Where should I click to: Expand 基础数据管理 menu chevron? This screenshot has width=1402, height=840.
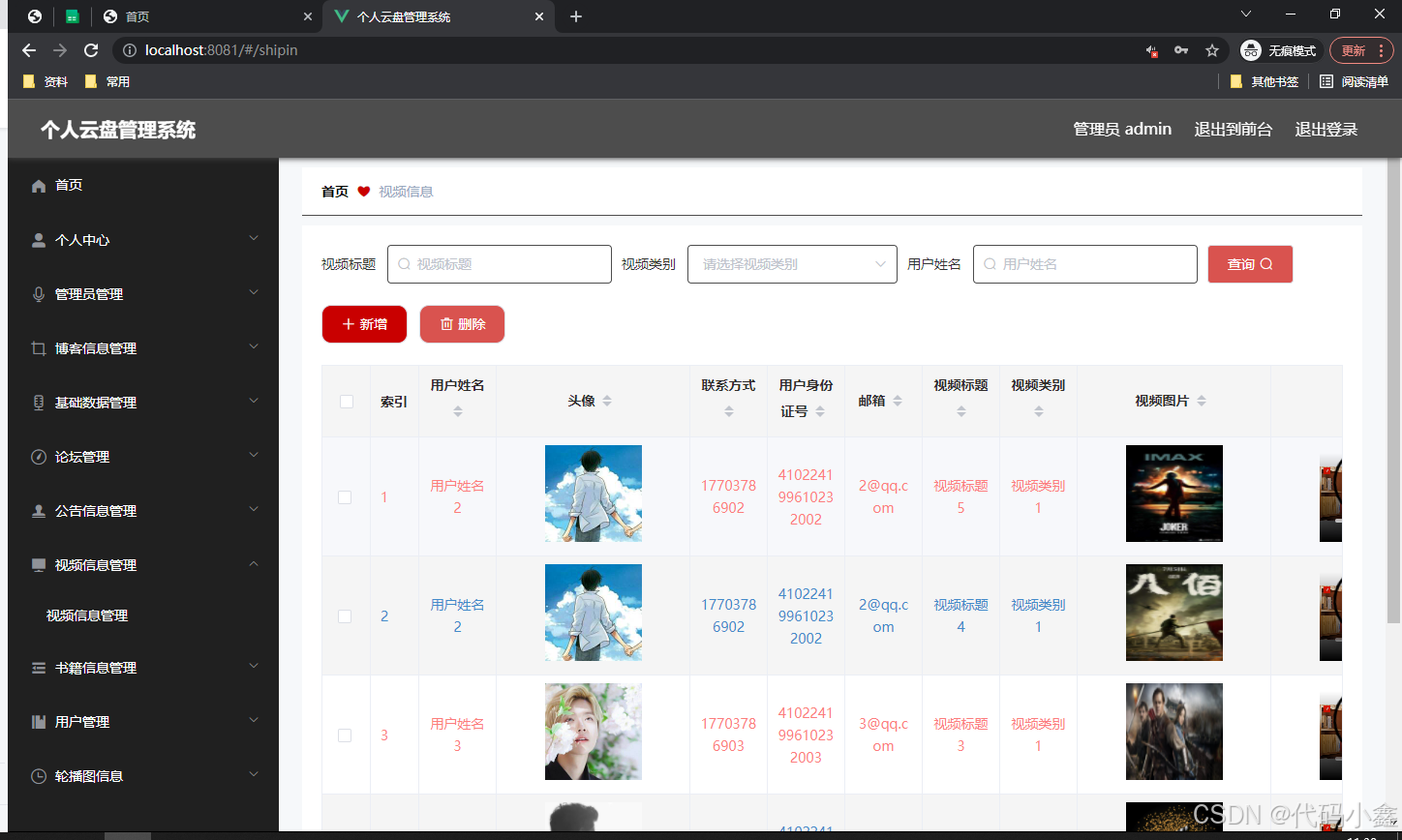click(x=254, y=401)
